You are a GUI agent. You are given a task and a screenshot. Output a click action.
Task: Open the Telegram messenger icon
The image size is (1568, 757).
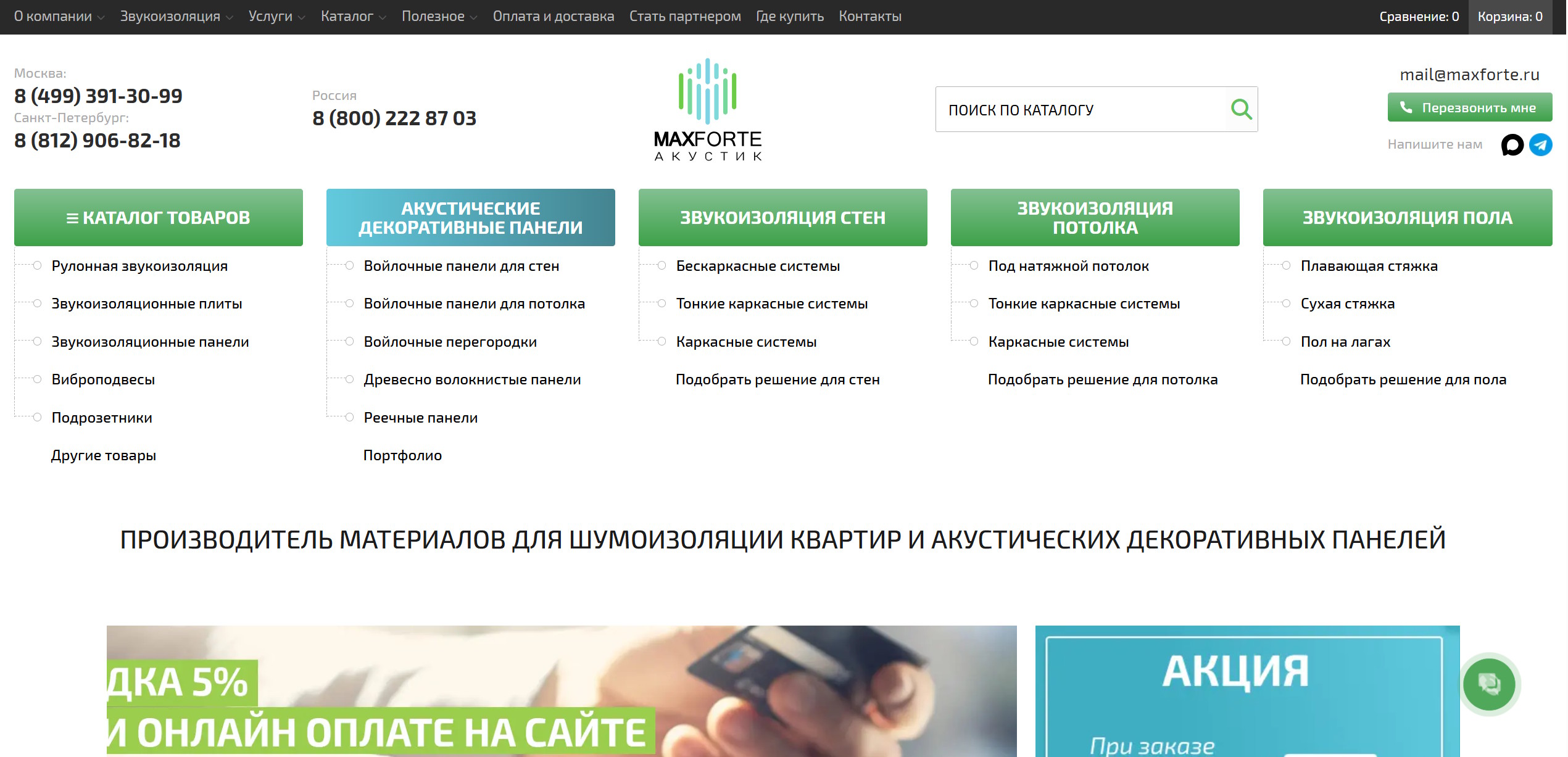pyautogui.click(x=1541, y=145)
